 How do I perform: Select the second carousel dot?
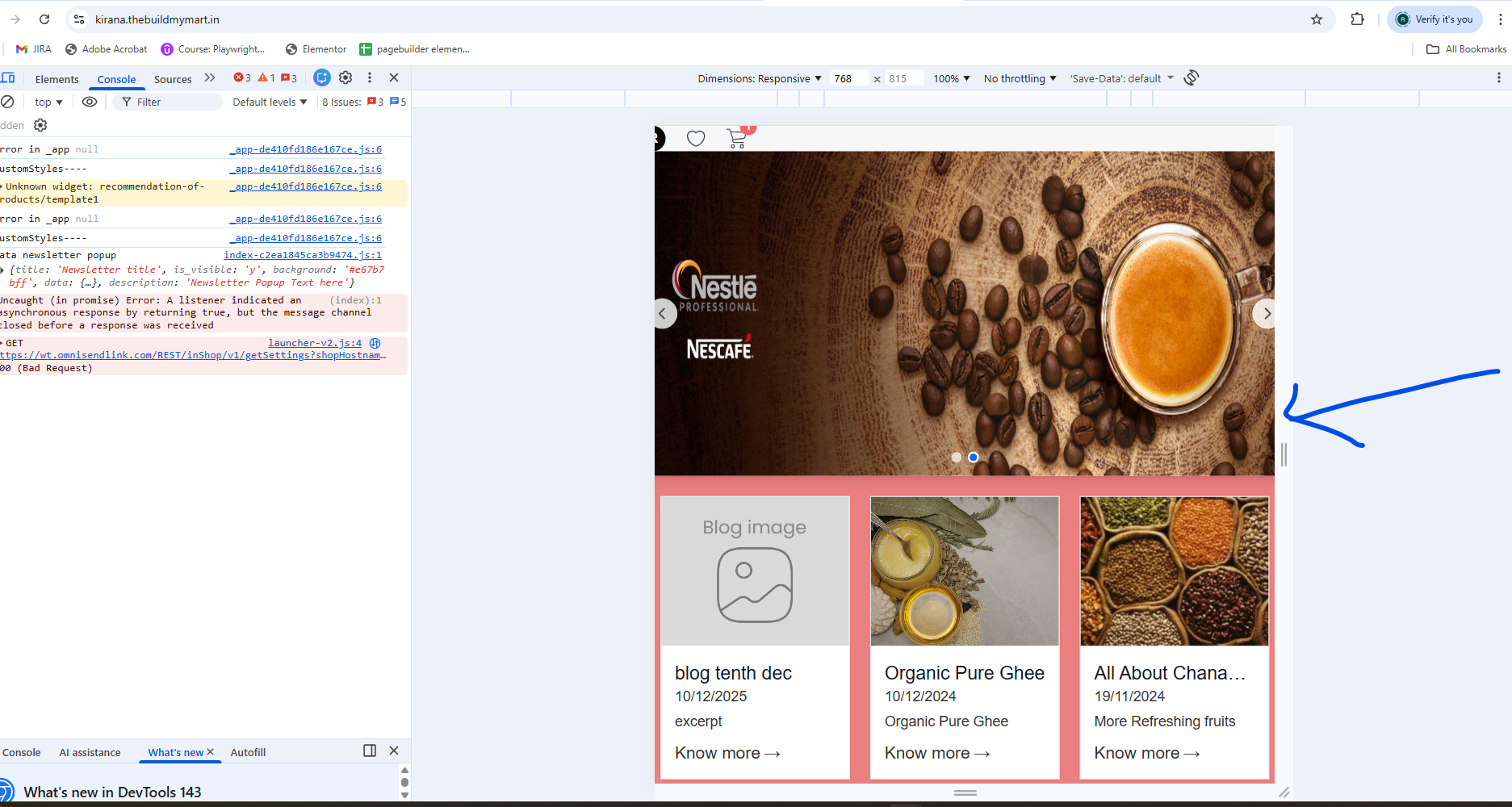(974, 457)
